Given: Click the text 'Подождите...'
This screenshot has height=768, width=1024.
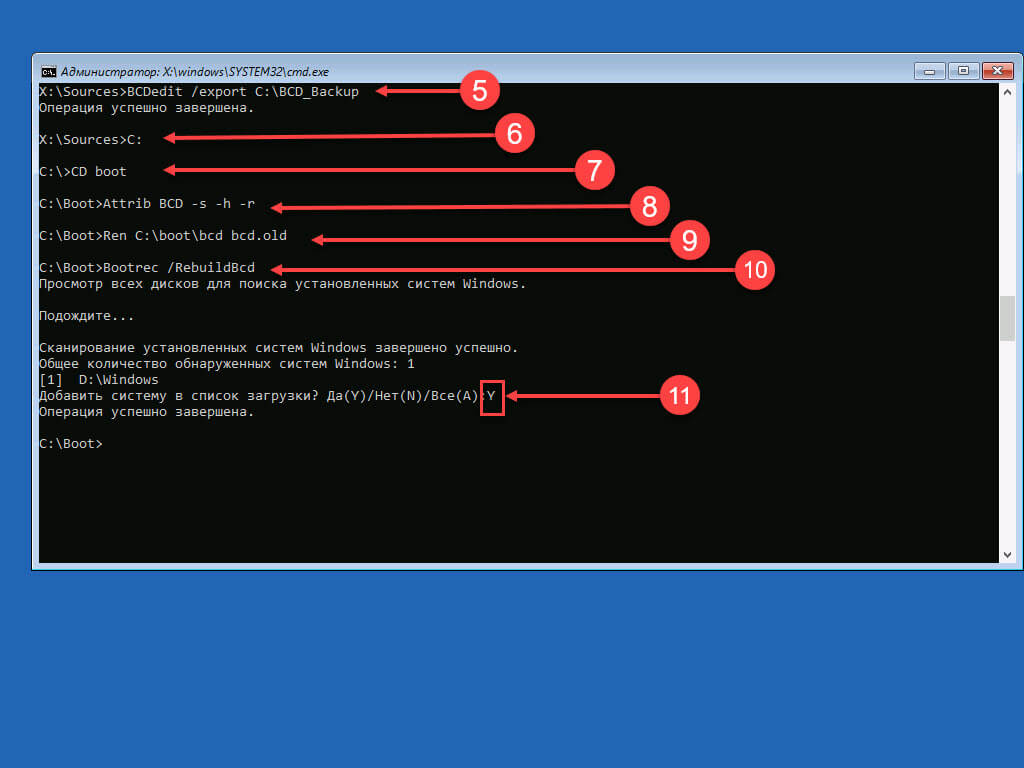Looking at the screenshot, I should [x=86, y=315].
